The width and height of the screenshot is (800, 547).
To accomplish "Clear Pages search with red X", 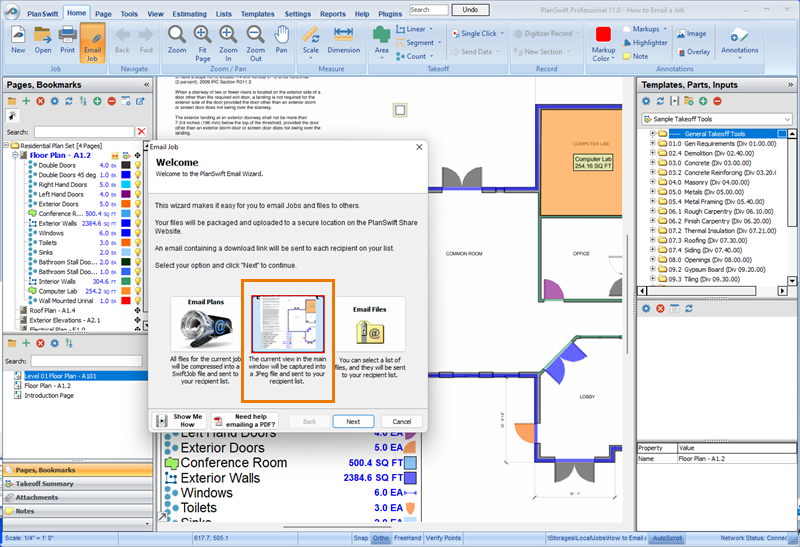I will pyautogui.click(x=142, y=132).
